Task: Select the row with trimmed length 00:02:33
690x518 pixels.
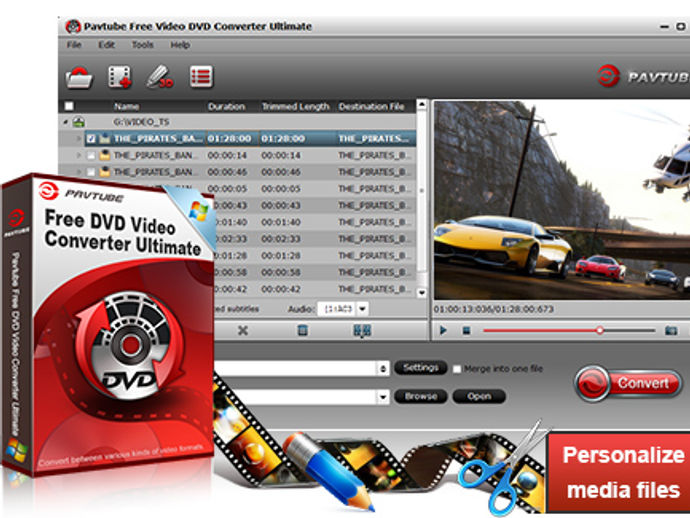Action: (x=315, y=239)
